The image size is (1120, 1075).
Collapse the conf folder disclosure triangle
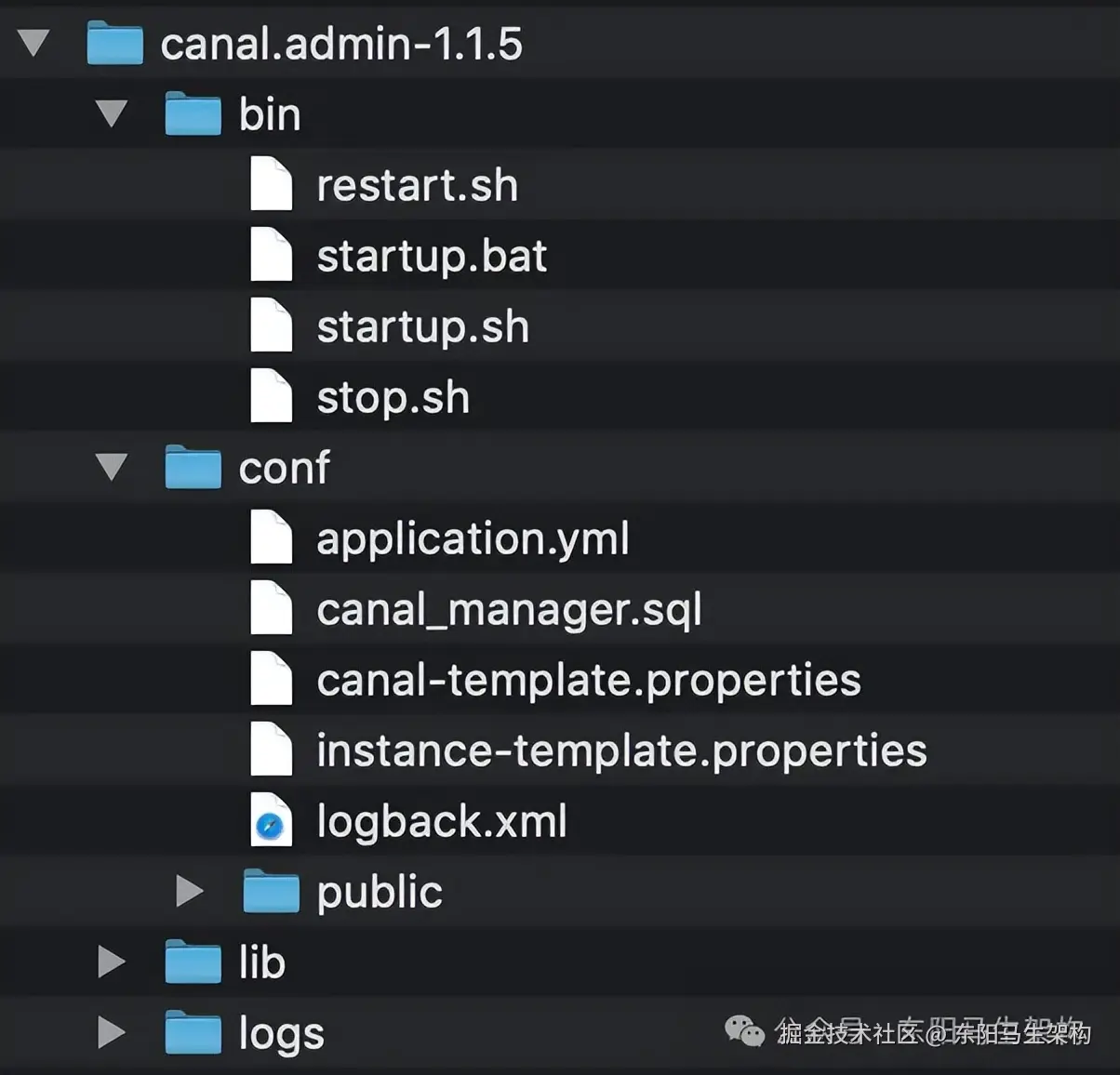click(112, 467)
